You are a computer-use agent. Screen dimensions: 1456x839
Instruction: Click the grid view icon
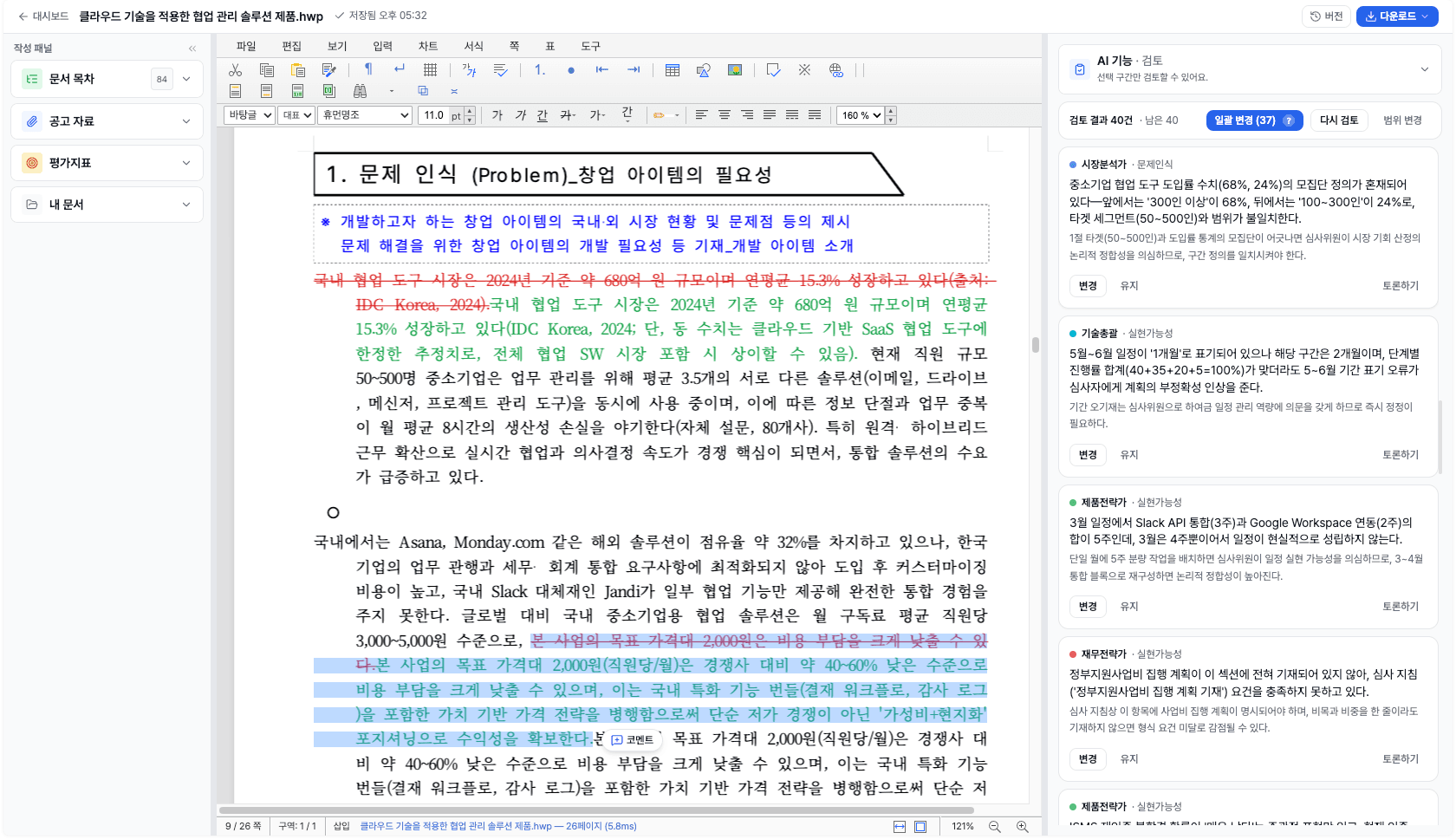430,69
